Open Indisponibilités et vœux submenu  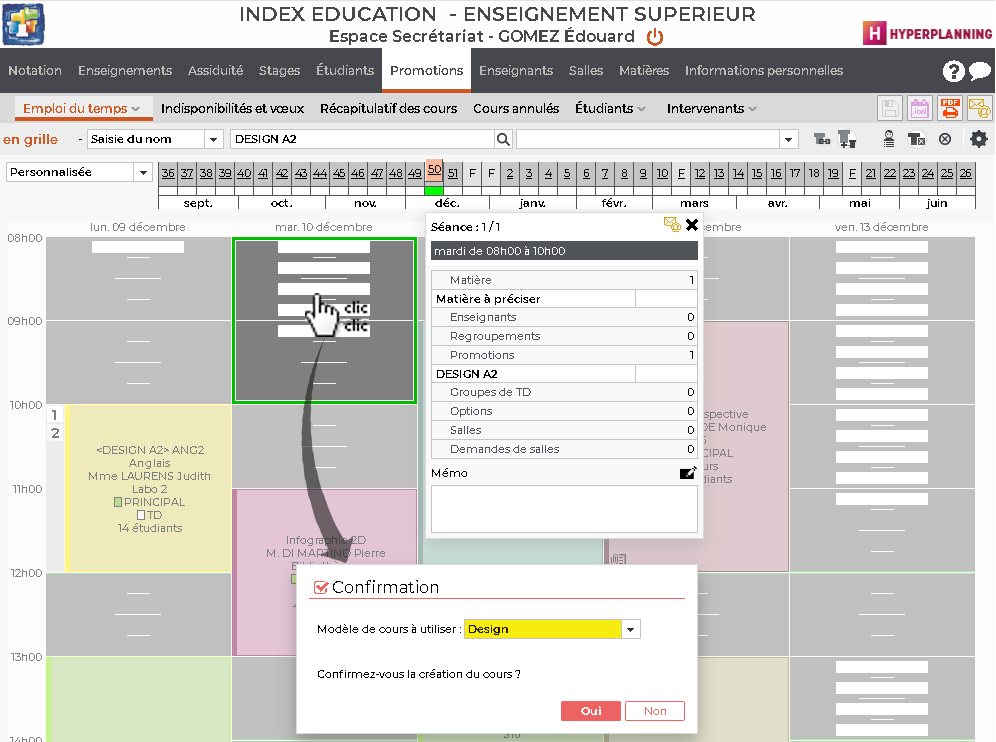232,109
